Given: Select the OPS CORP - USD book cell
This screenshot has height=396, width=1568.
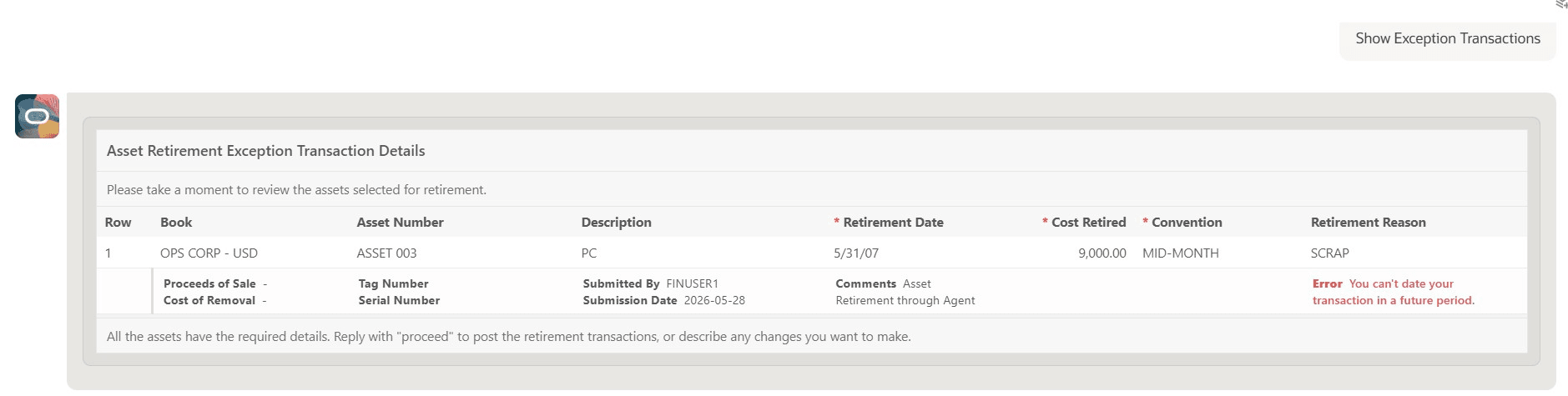Looking at the screenshot, I should click(x=209, y=253).
